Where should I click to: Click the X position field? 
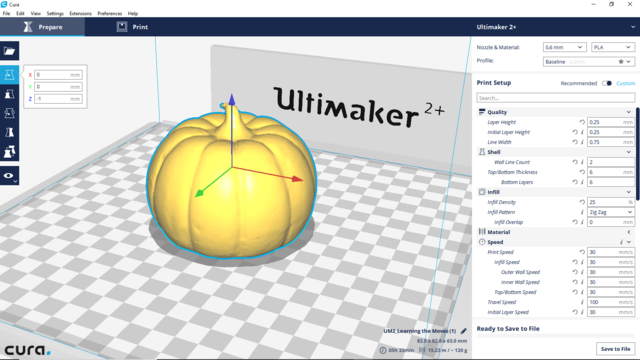click(58, 75)
